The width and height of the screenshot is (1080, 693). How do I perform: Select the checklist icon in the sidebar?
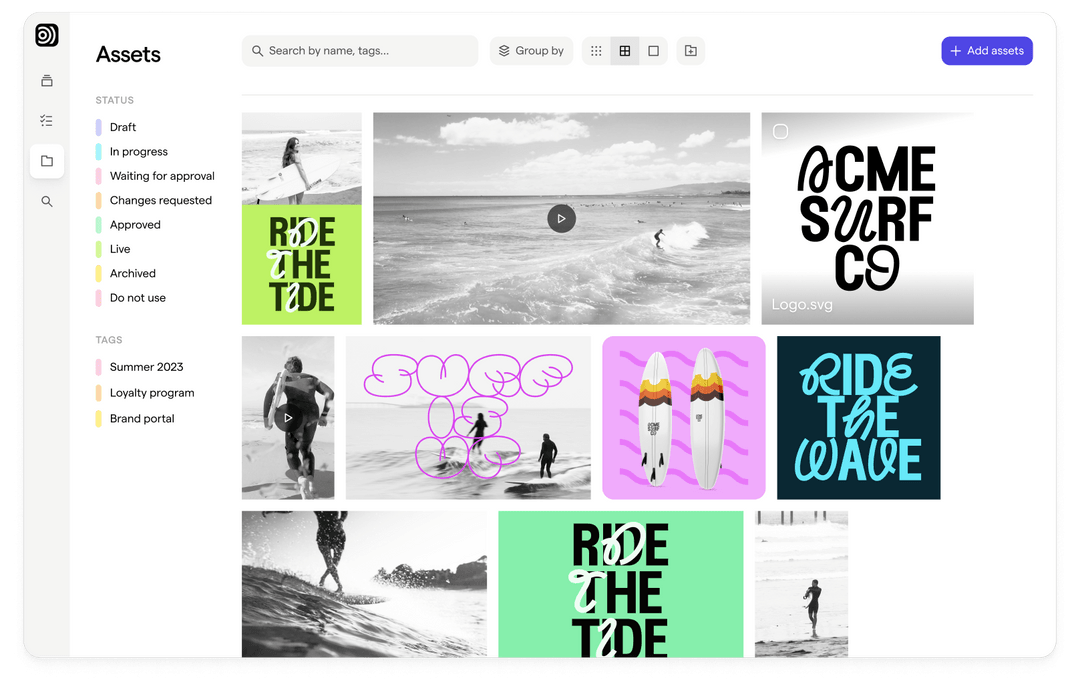click(46, 120)
